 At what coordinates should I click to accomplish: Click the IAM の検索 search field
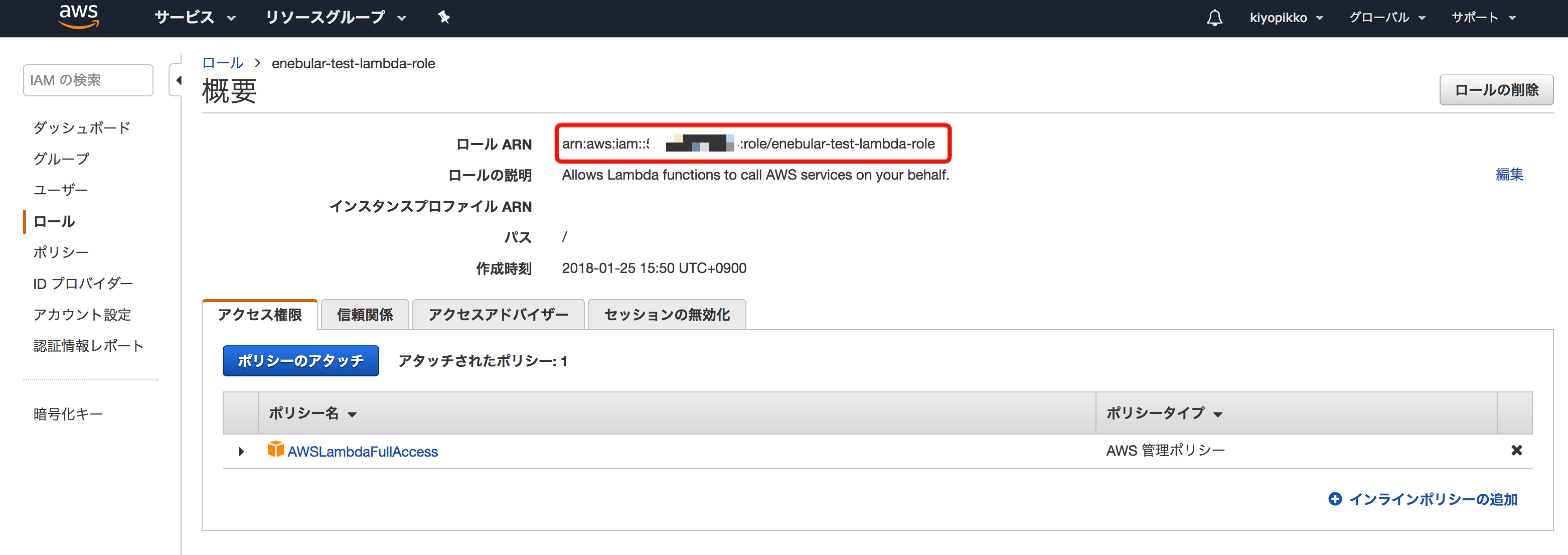(x=88, y=80)
